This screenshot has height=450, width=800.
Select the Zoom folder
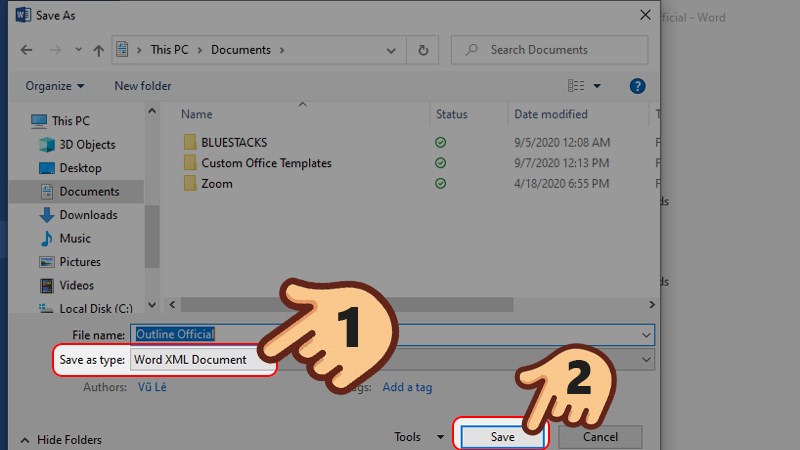[x=216, y=184]
